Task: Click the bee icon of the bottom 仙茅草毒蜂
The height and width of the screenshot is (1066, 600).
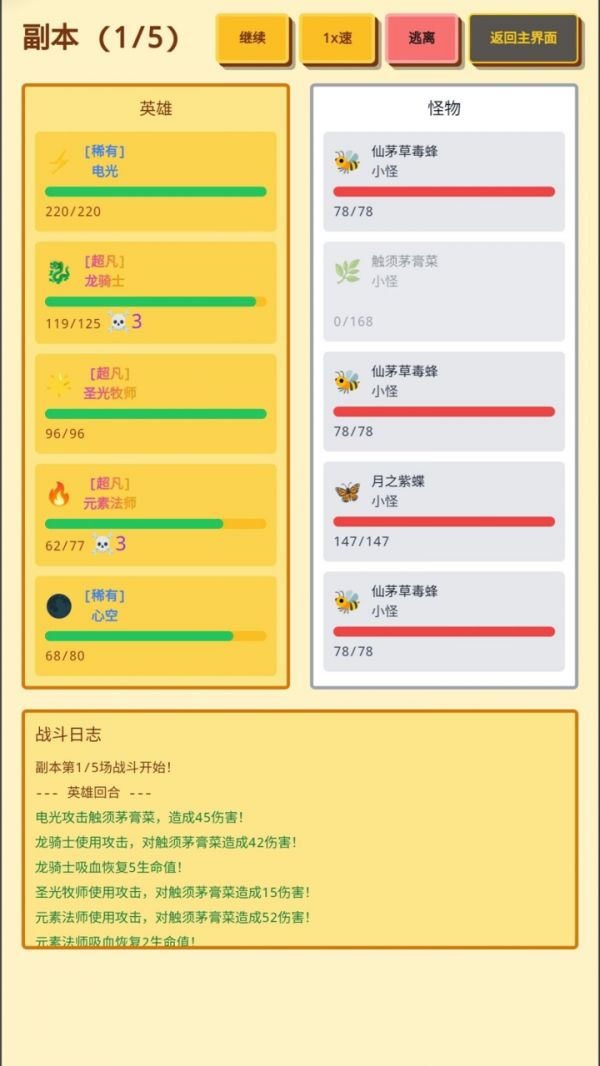Action: (x=344, y=600)
